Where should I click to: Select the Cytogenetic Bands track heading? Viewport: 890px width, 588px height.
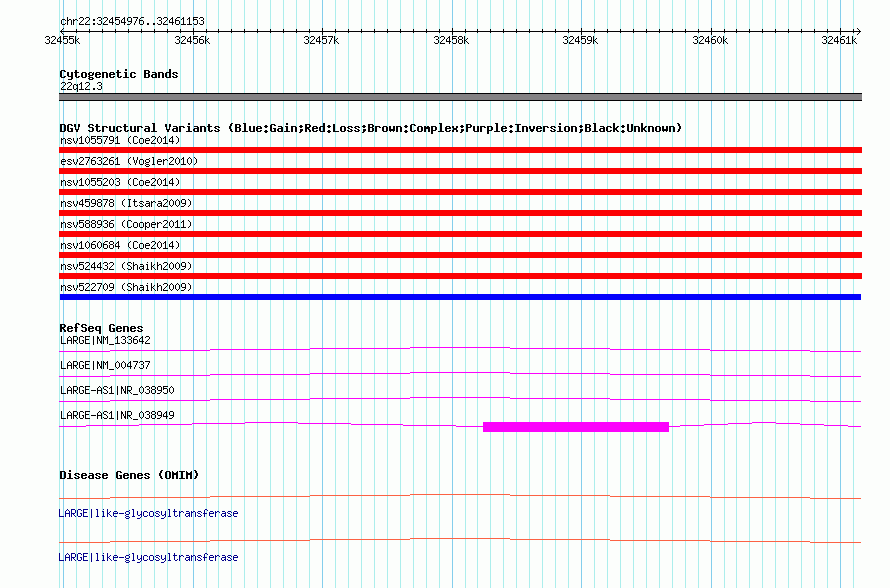(x=119, y=74)
